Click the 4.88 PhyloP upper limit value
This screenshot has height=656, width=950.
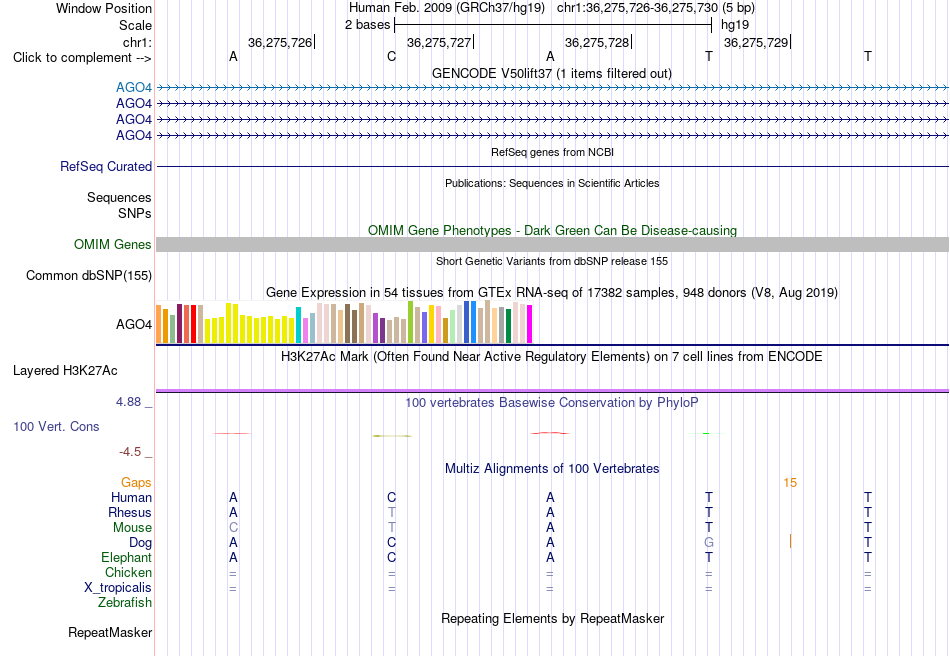(x=128, y=402)
